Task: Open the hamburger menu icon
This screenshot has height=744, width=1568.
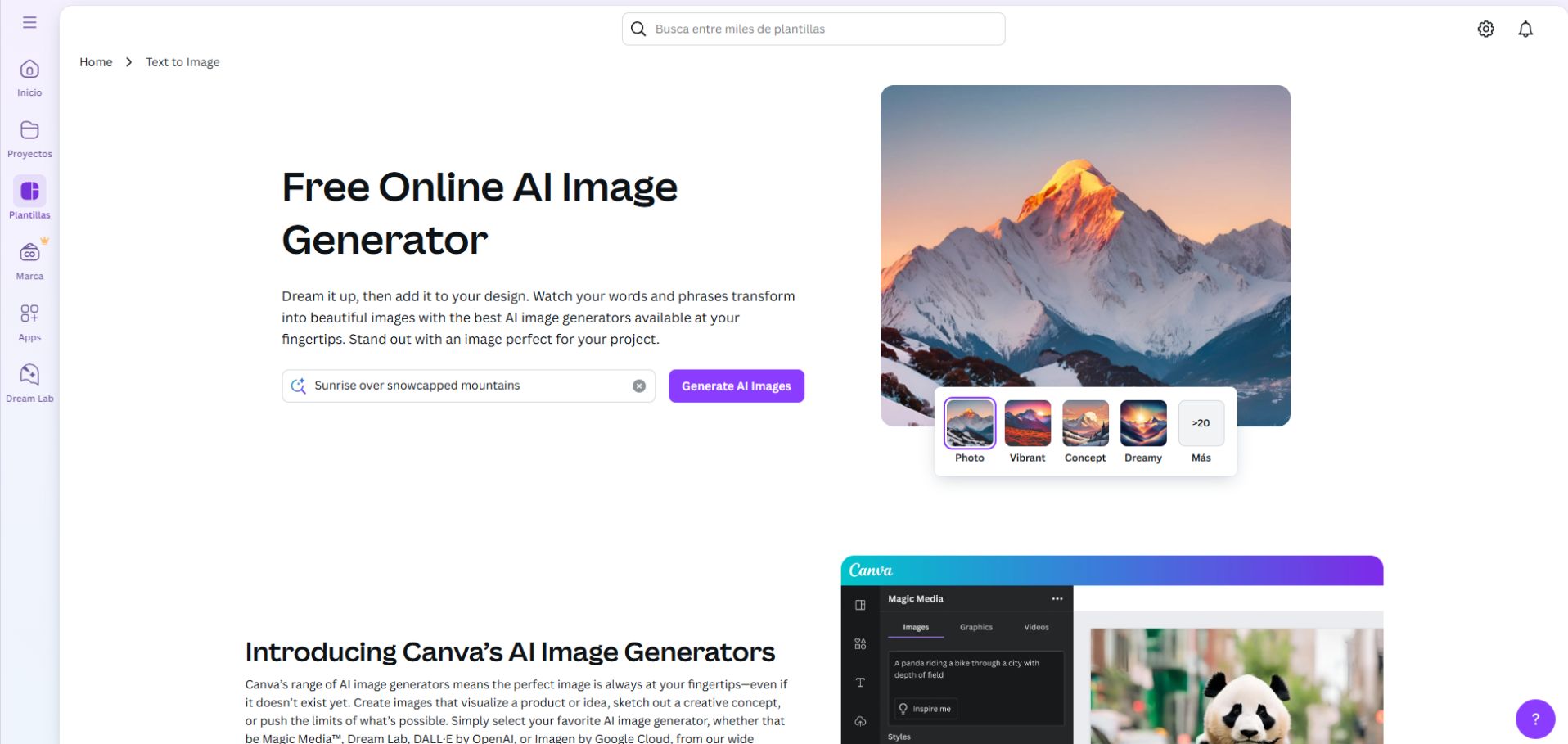Action: coord(29,22)
